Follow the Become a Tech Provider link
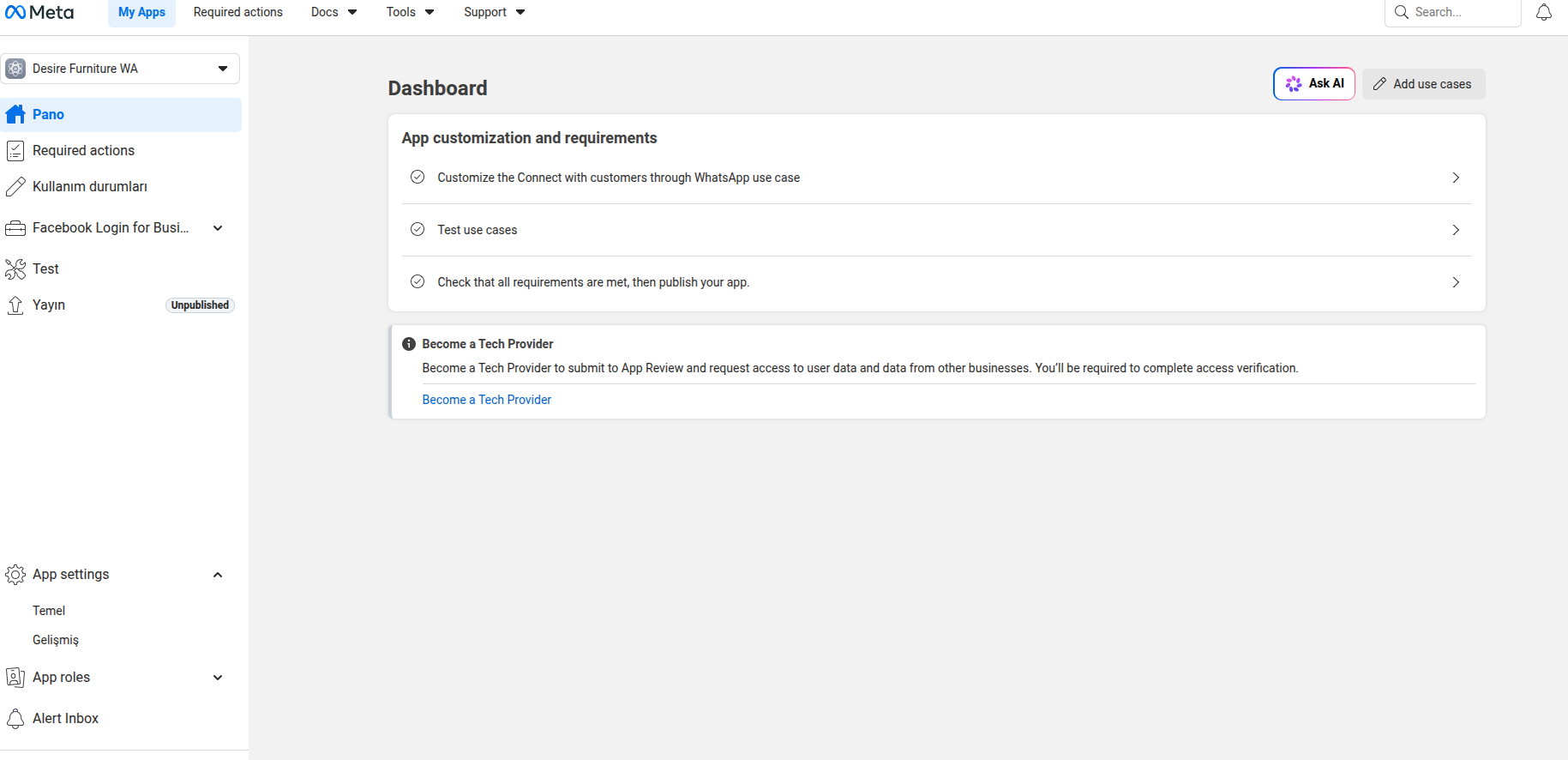Image resolution: width=1568 pixels, height=760 pixels. pos(487,400)
